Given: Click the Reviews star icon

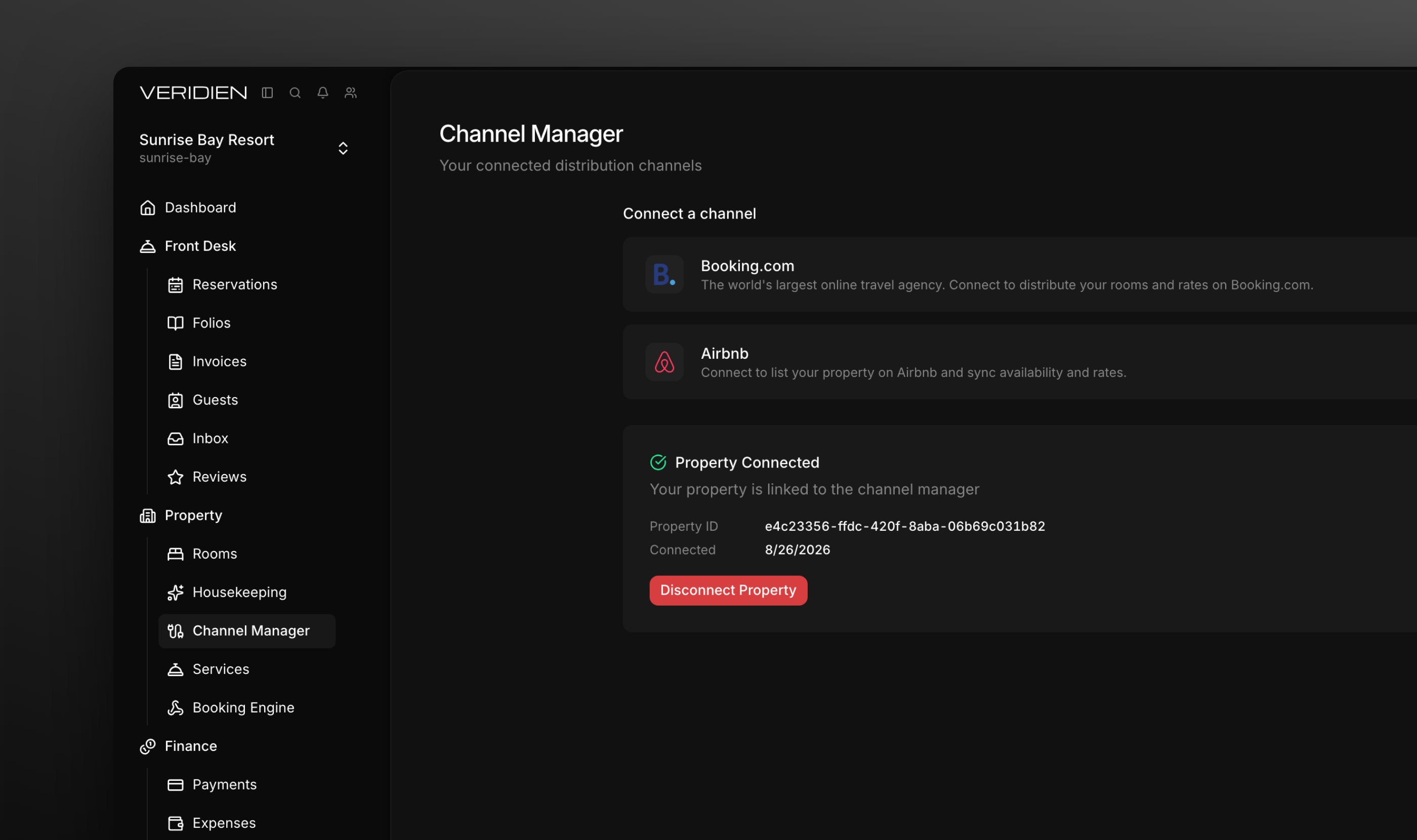Looking at the screenshot, I should pos(176,477).
